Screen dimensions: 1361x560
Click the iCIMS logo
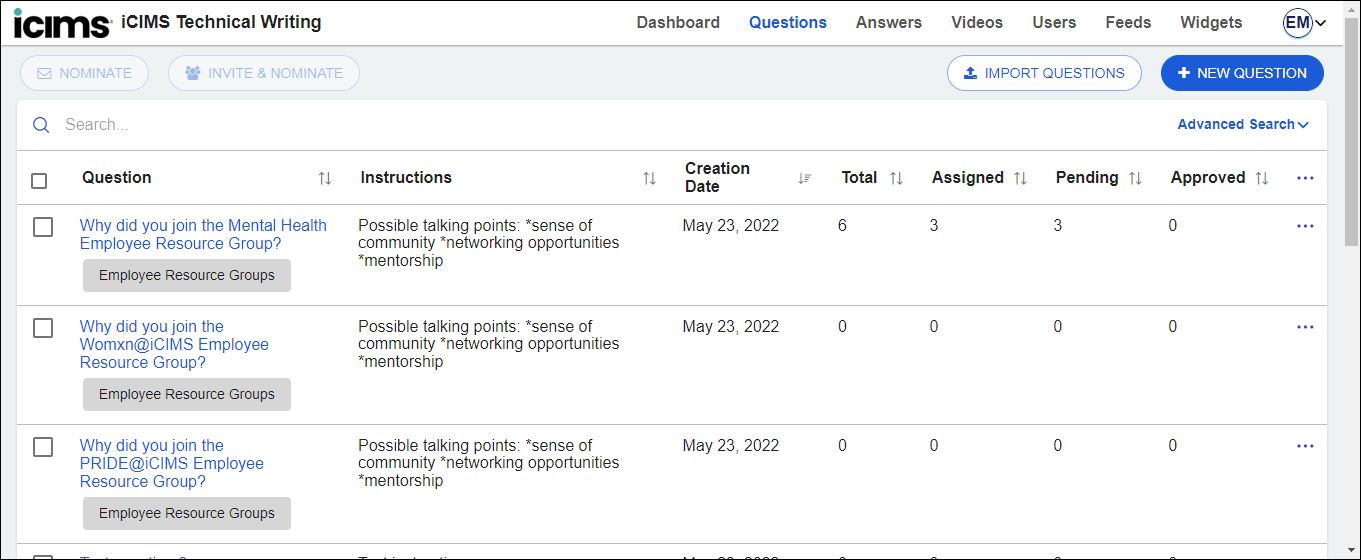[x=62, y=22]
